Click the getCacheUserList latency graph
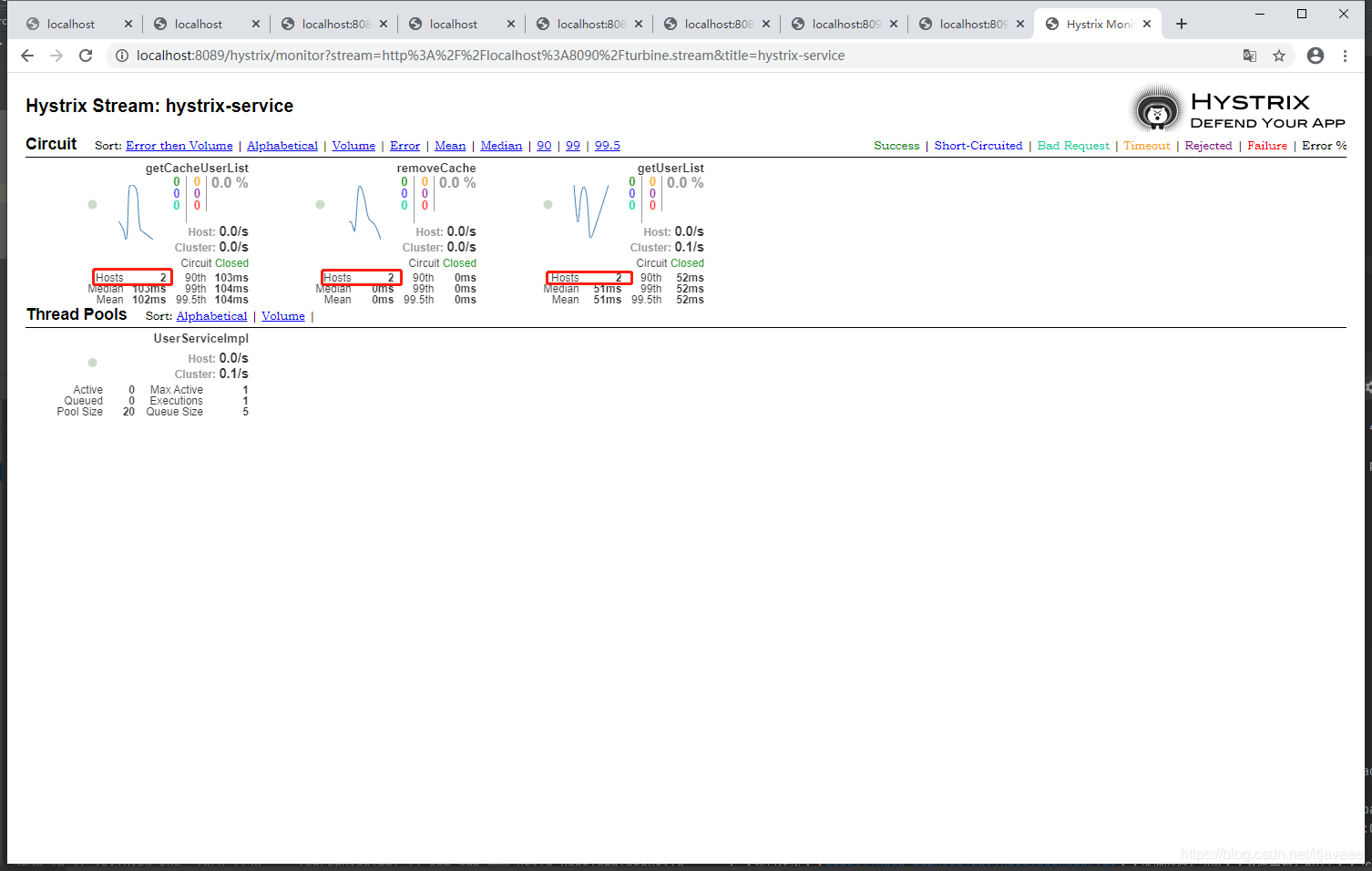This screenshot has width=1372, height=871. (x=135, y=212)
